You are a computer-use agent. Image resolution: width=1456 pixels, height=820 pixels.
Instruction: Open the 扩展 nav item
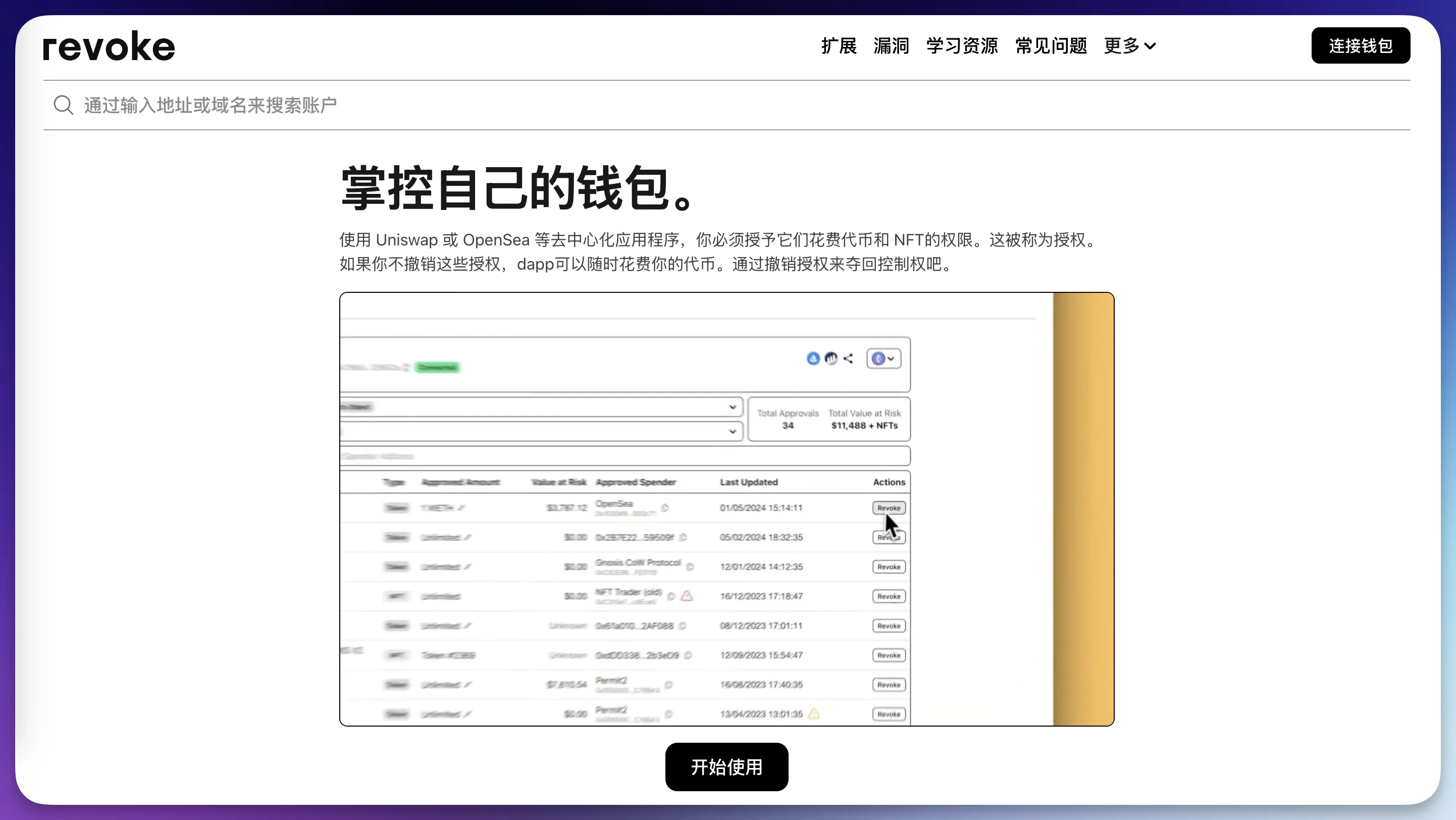point(839,46)
